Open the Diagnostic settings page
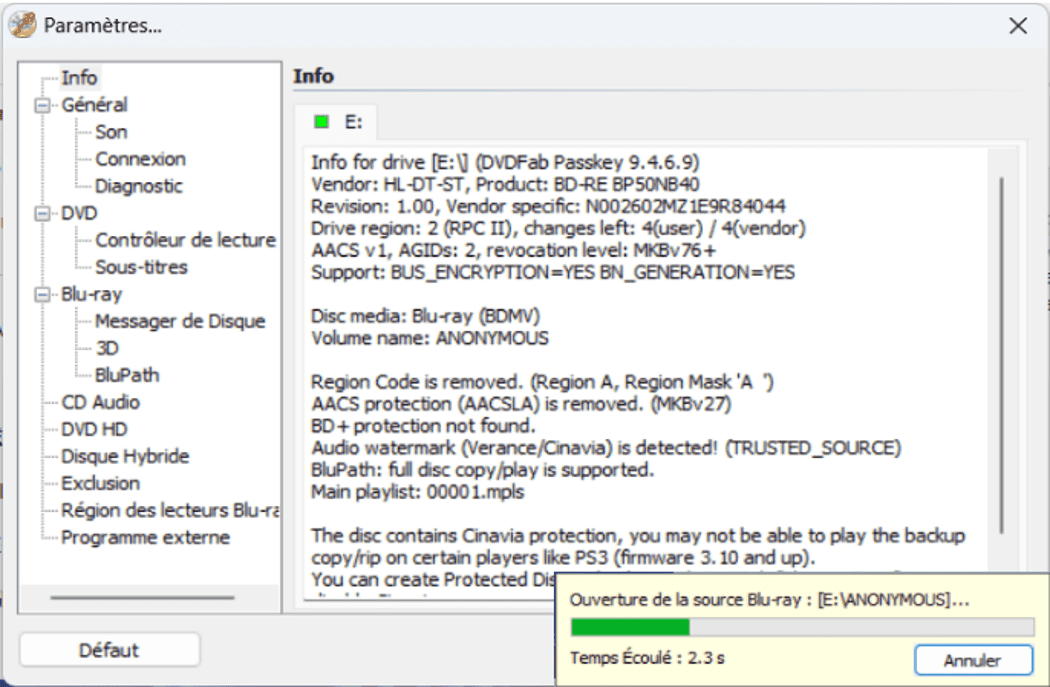Image resolution: width=1050 pixels, height=687 pixels. pos(139,186)
